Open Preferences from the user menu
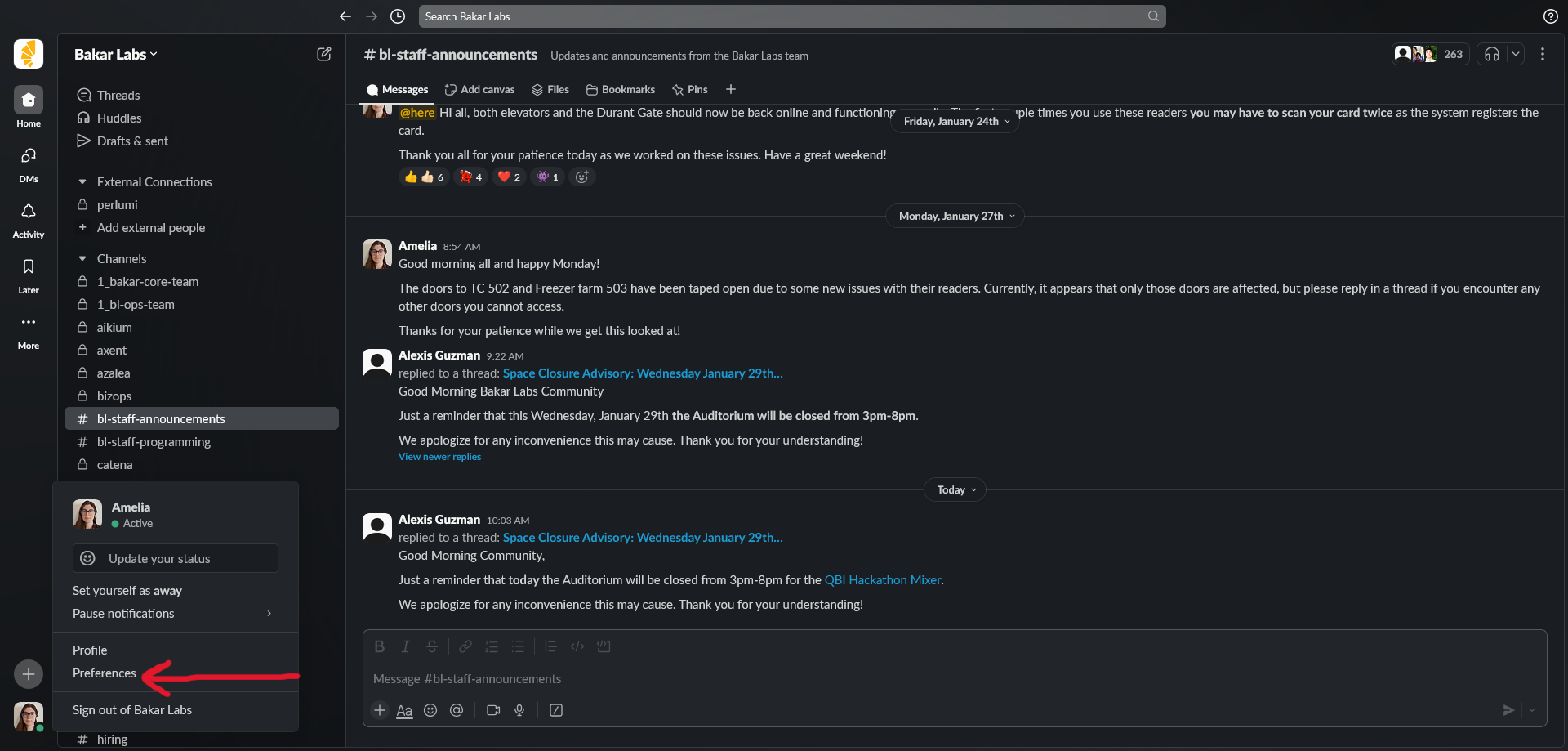The height and width of the screenshot is (751, 1568). coord(105,673)
